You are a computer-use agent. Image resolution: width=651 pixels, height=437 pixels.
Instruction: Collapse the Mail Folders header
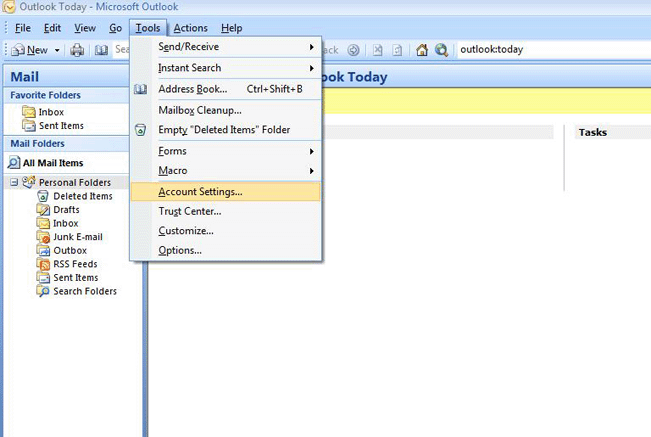pyautogui.click(x=66, y=144)
